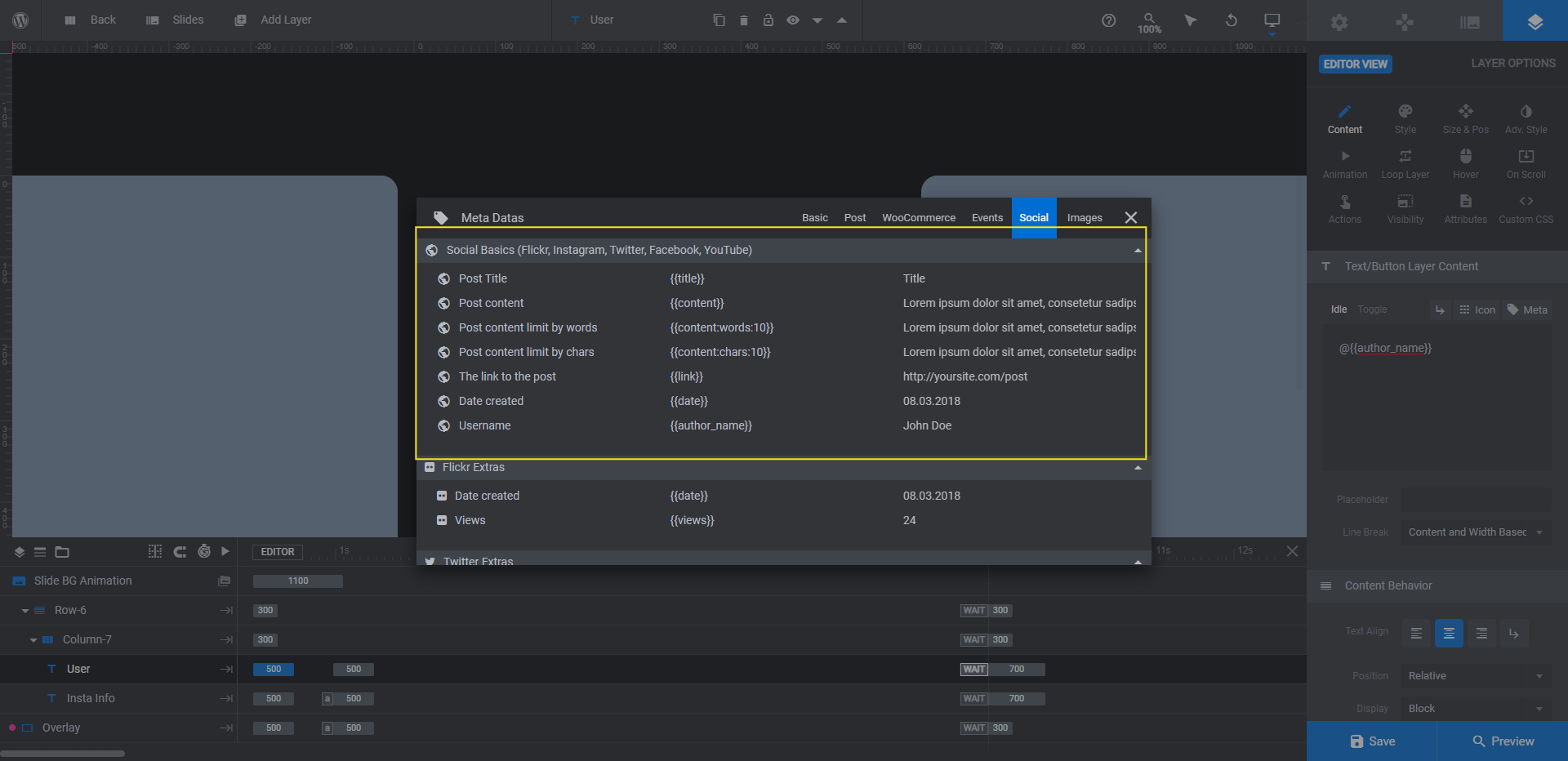Image resolution: width=1568 pixels, height=761 pixels.
Task: Open the Position Relative dropdown
Action: pos(1476,676)
